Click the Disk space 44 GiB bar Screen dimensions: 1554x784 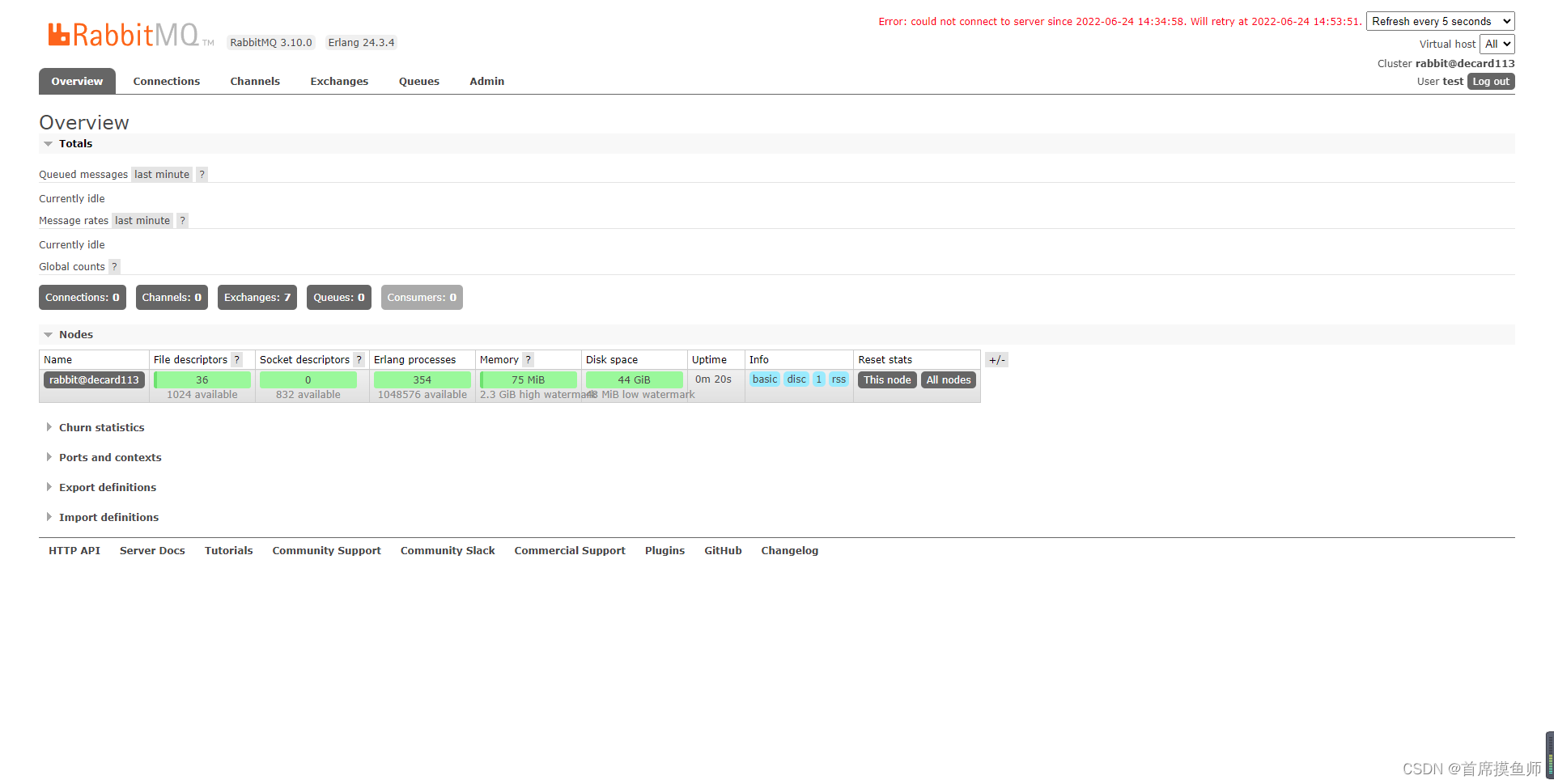(x=635, y=380)
